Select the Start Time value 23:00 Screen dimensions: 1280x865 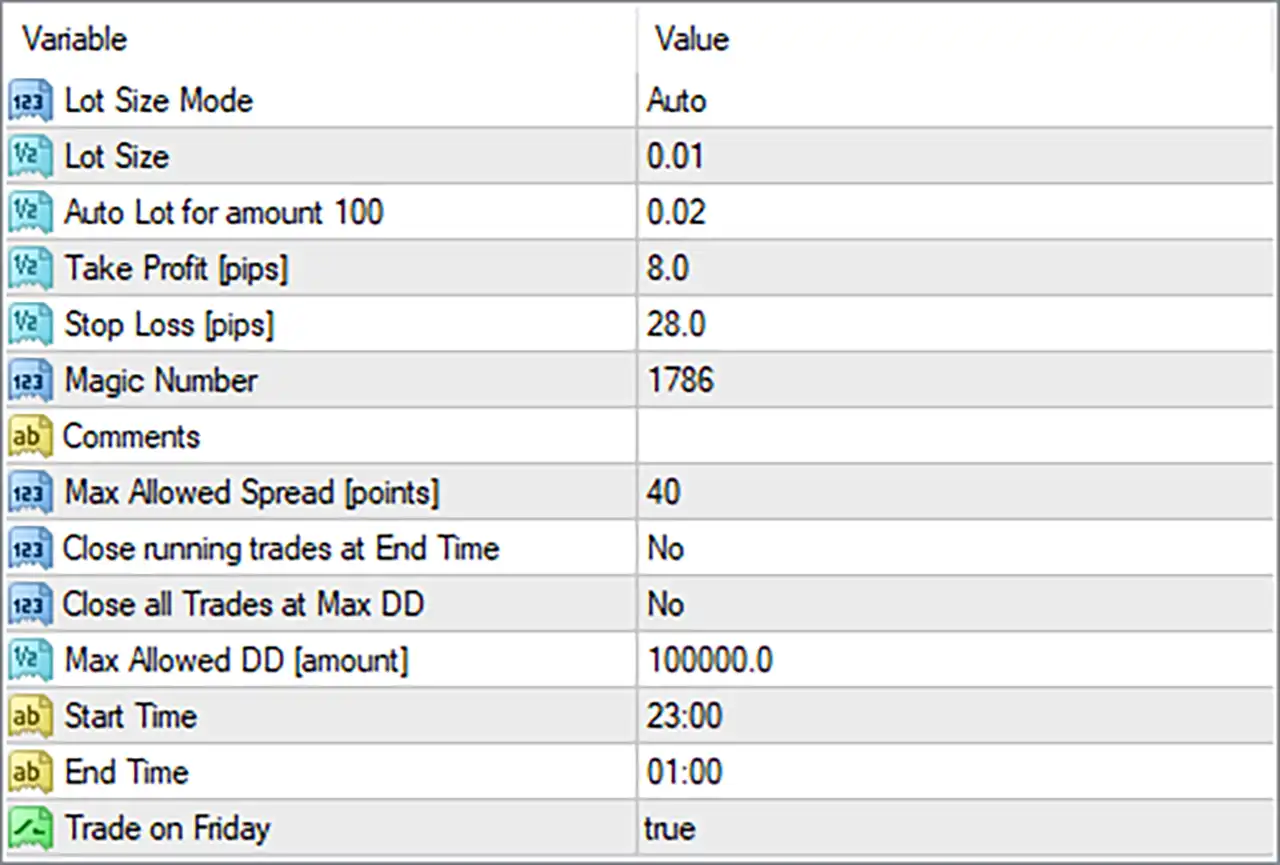point(685,717)
